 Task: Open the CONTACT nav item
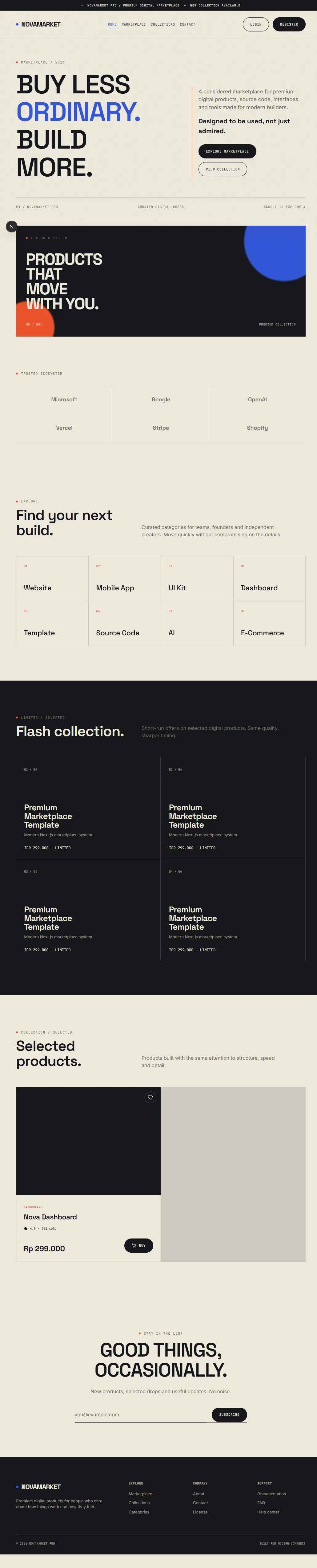tap(188, 24)
